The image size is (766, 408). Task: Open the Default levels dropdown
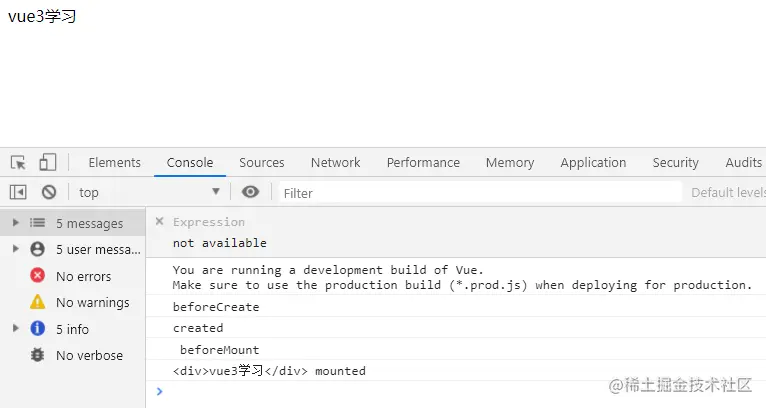(728, 193)
